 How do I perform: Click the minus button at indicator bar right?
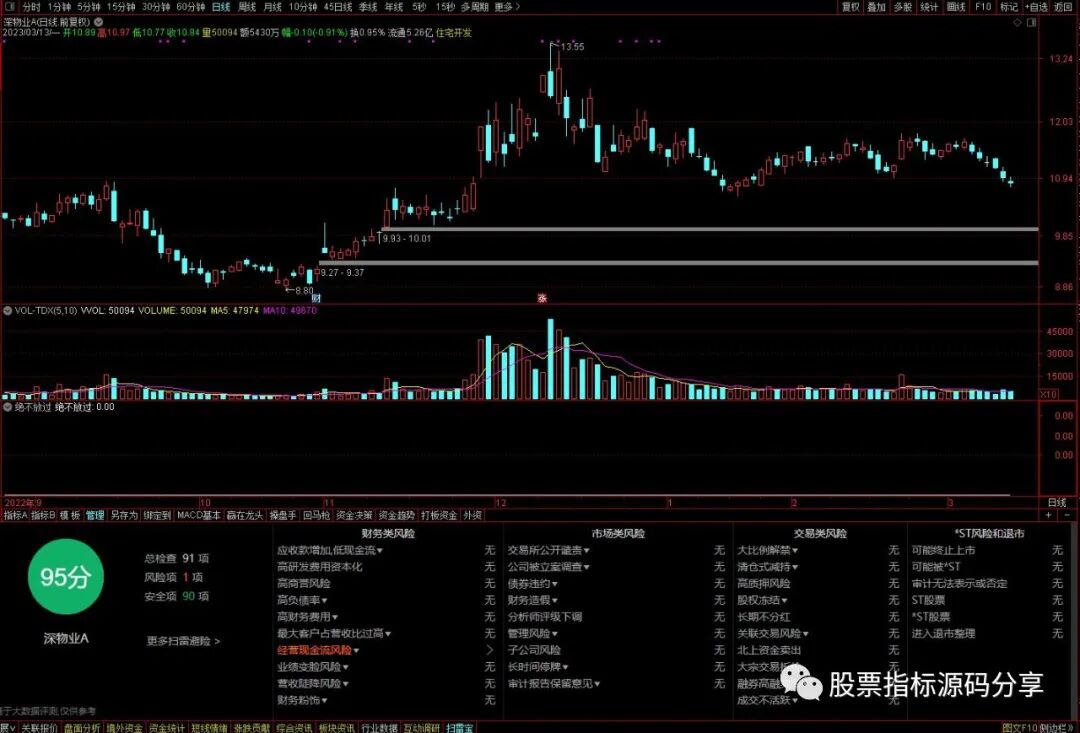[x=1068, y=515]
